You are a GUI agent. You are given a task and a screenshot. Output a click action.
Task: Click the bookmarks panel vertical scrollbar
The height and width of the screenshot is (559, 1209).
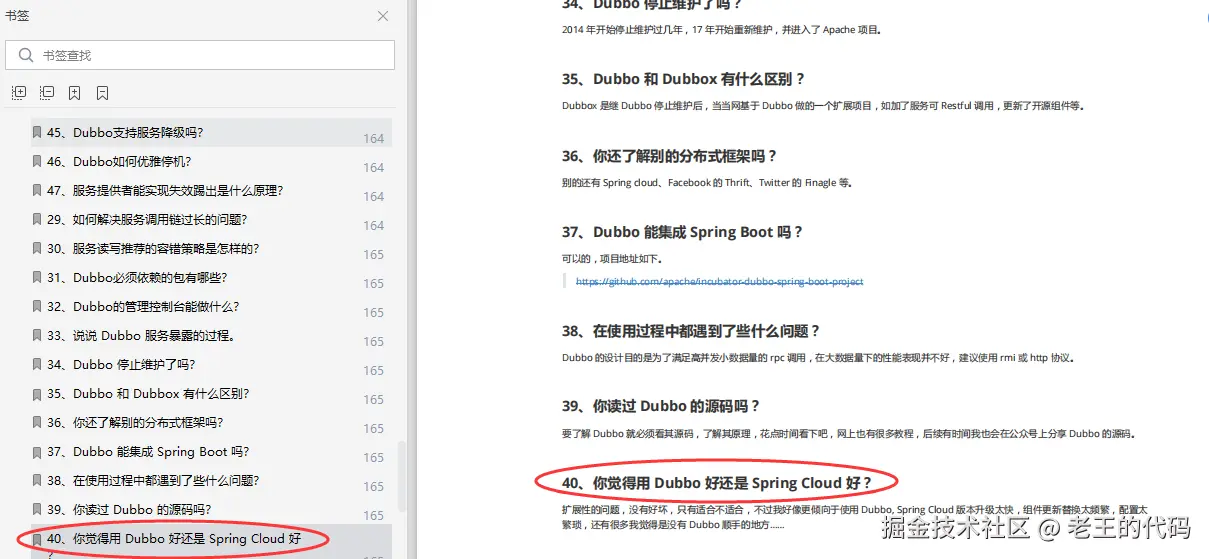pyautogui.click(x=403, y=478)
